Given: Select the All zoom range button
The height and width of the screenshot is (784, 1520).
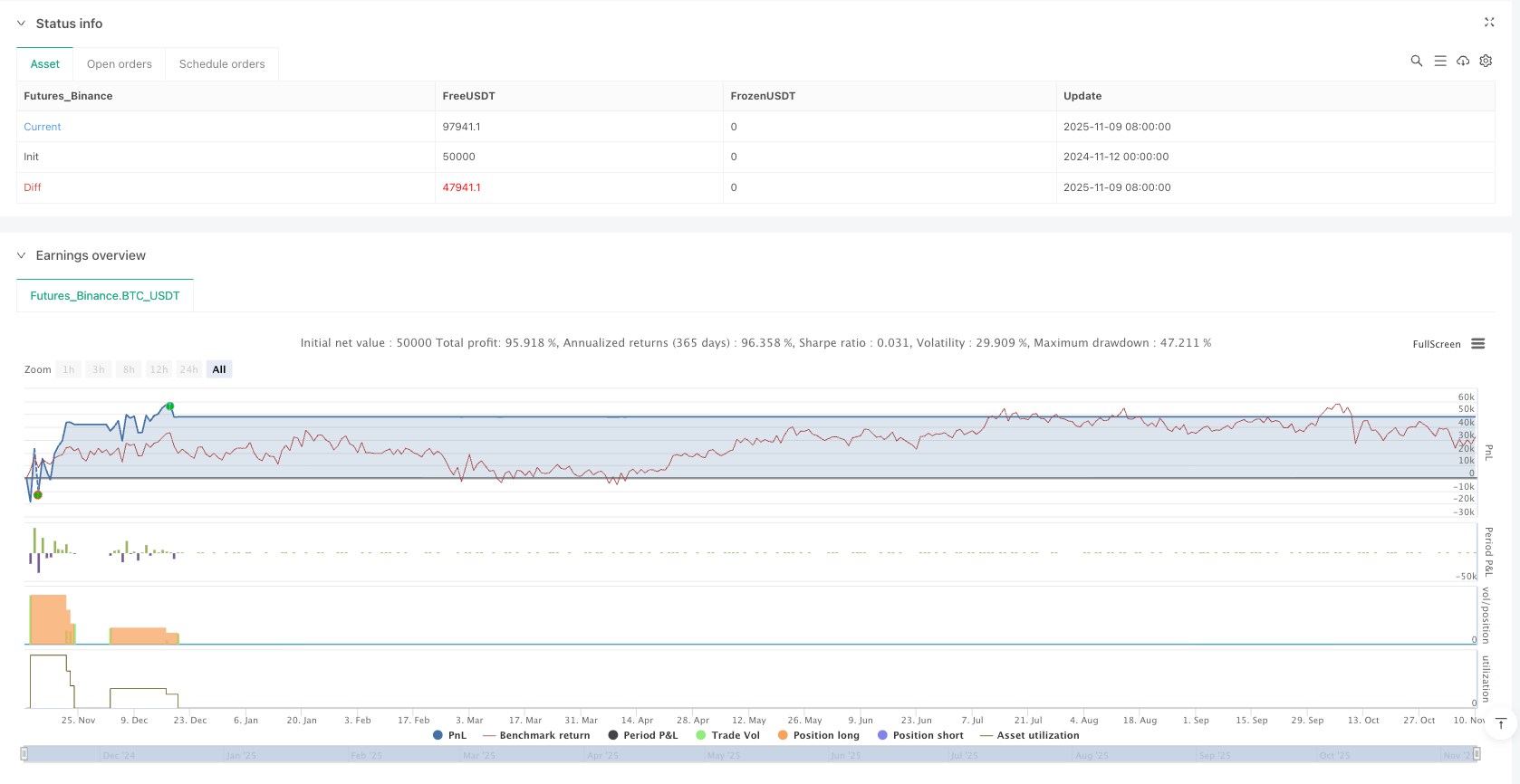Looking at the screenshot, I should click(219, 369).
